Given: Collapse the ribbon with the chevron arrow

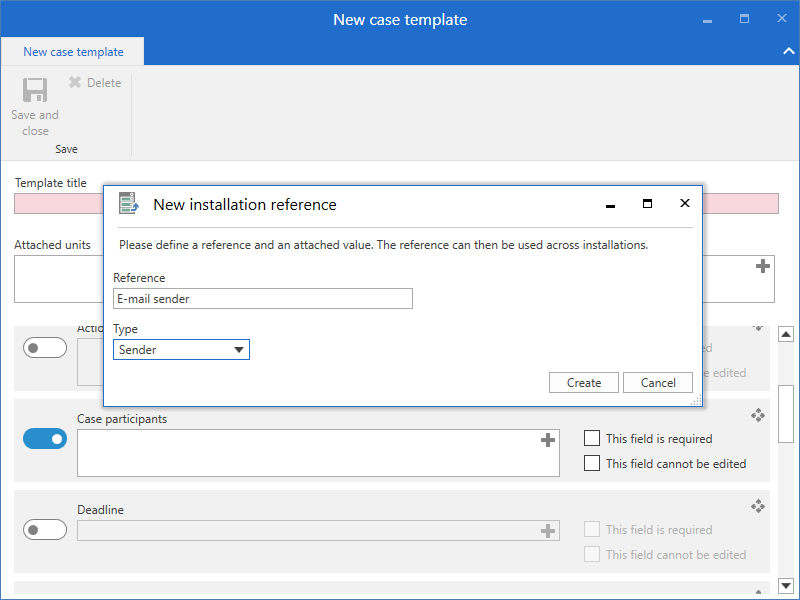Looking at the screenshot, I should [x=786, y=51].
